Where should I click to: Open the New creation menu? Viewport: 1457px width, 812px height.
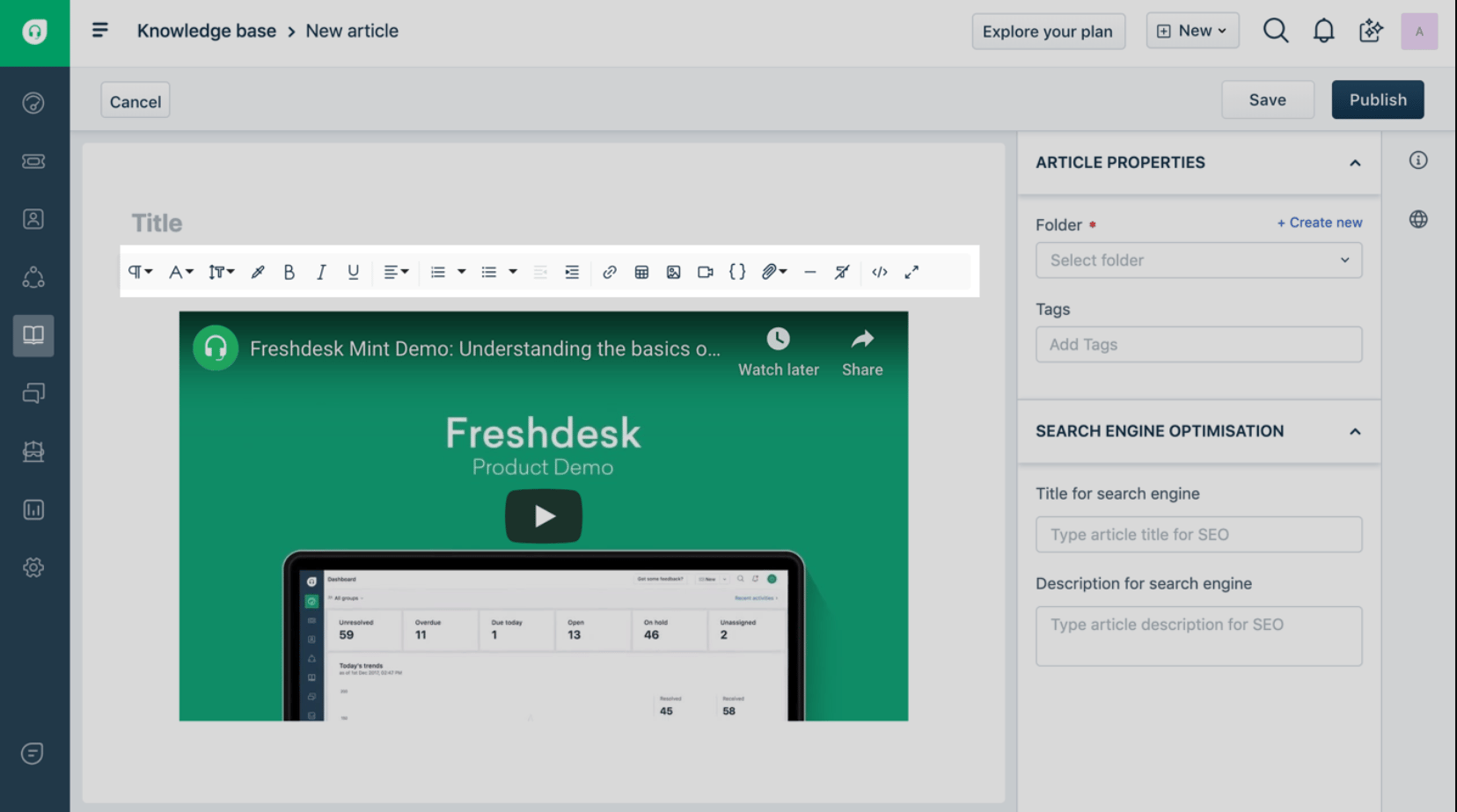(x=1192, y=30)
